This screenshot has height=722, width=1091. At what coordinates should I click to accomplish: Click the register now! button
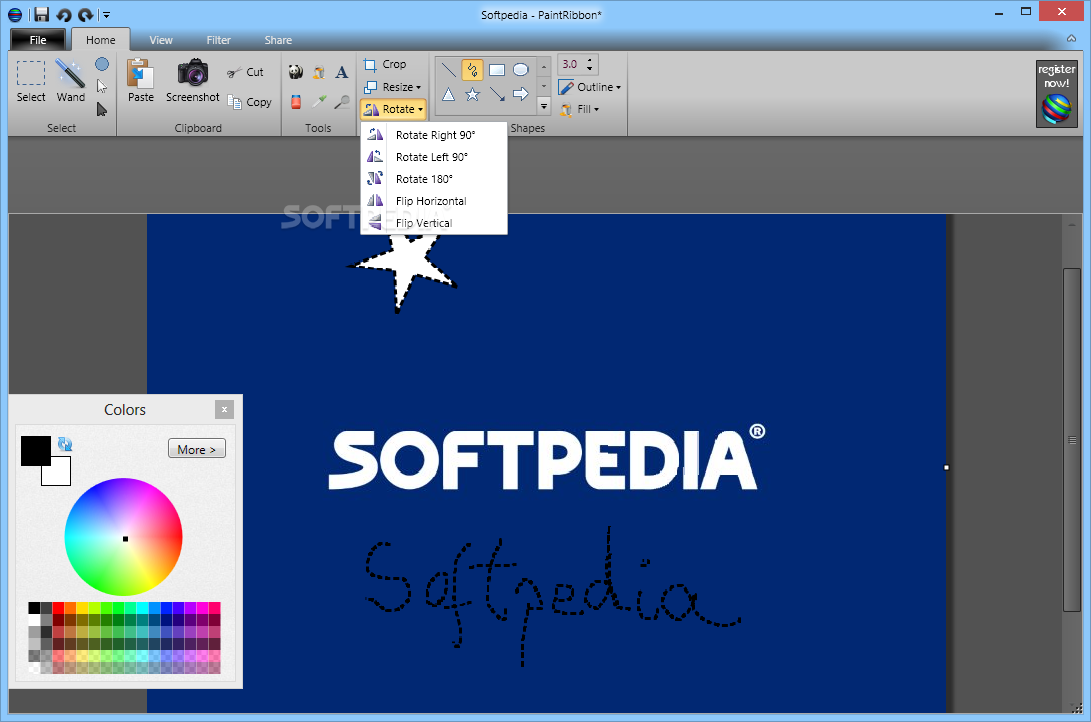point(1056,93)
